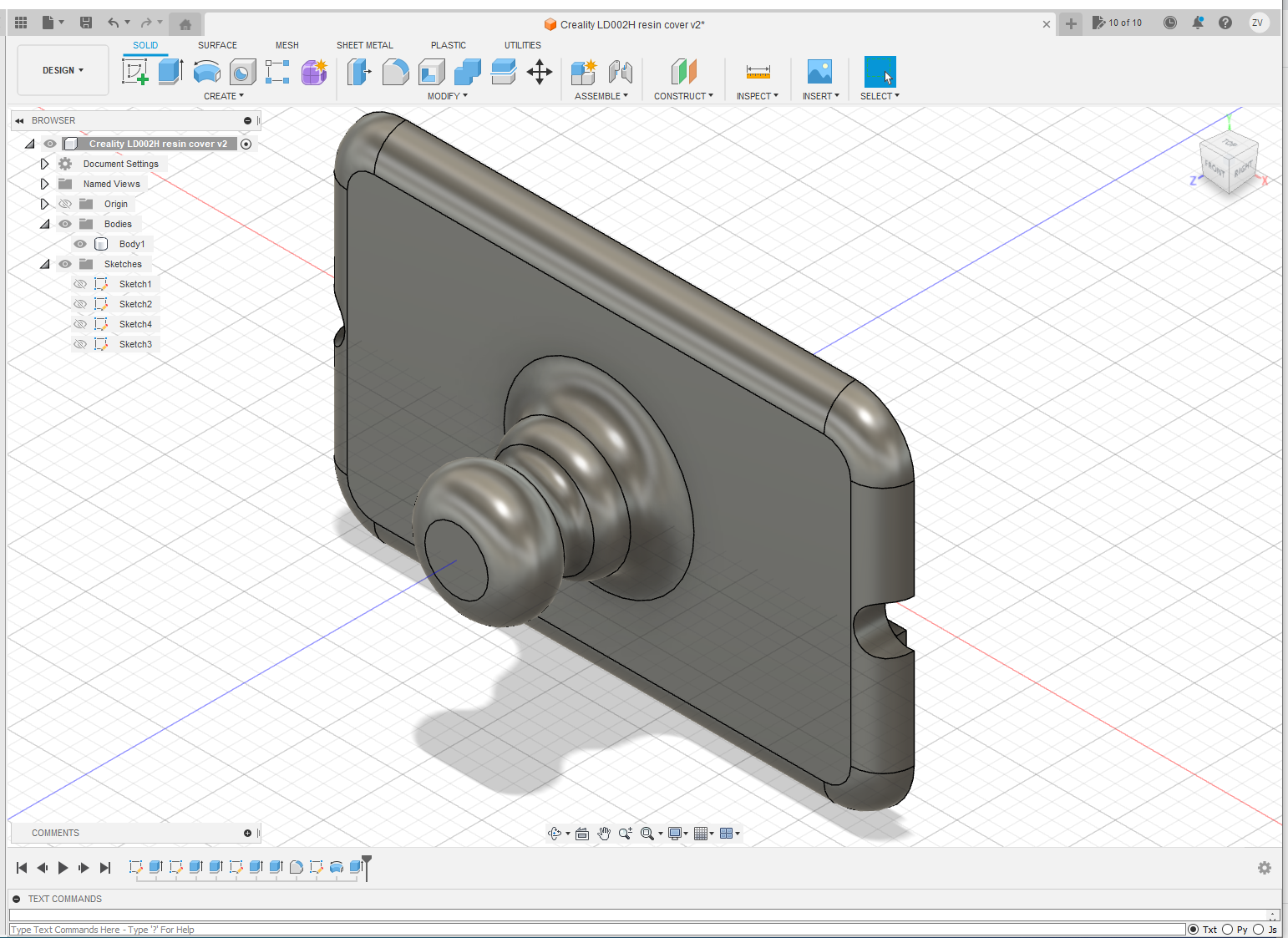
Task: Jump to the timeline end
Action: 104,868
